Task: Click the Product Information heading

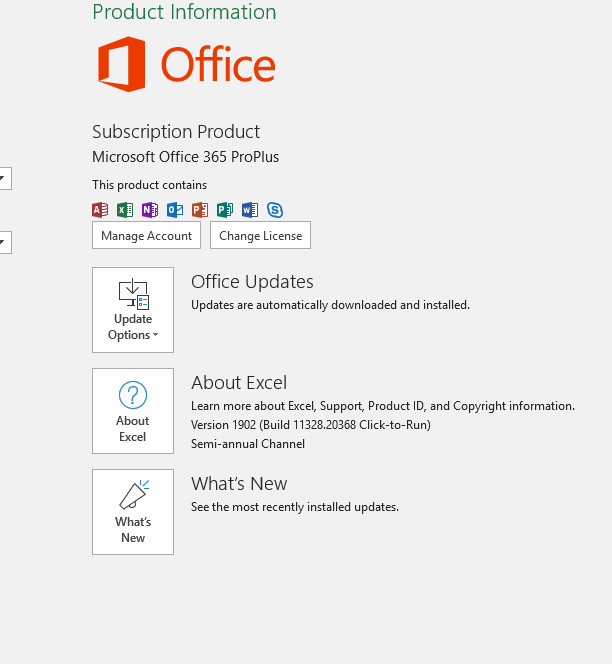Action: point(184,11)
